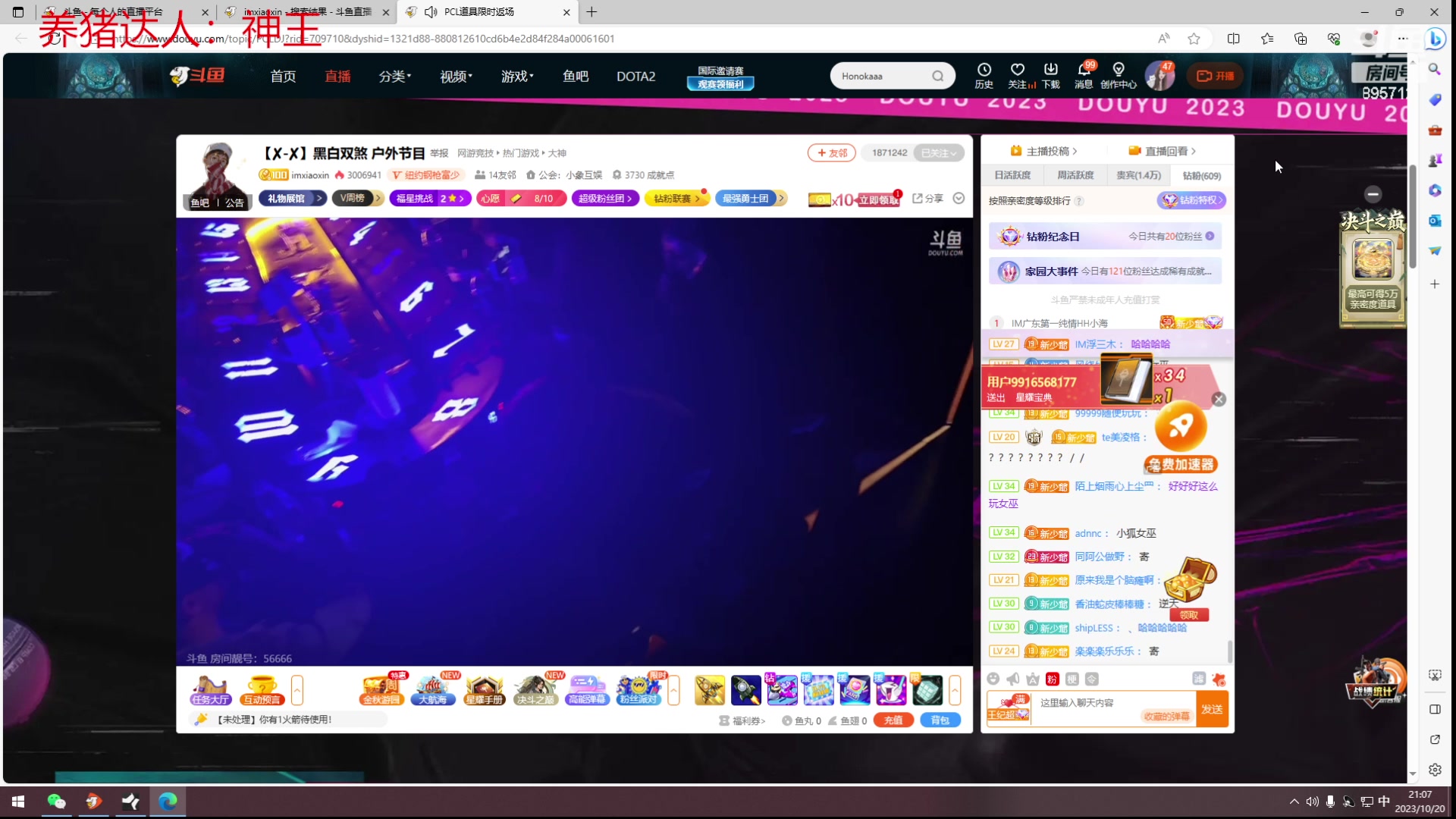Toggle the 已关注 follow button
The image size is (1456, 819).
[939, 153]
